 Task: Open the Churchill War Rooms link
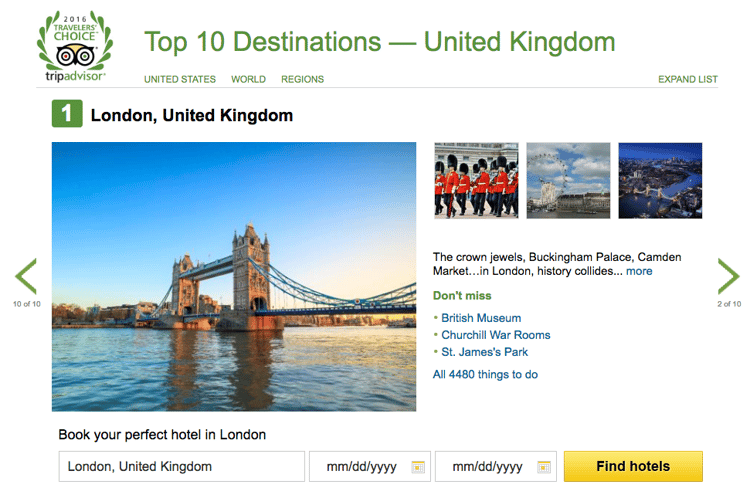[496, 335]
